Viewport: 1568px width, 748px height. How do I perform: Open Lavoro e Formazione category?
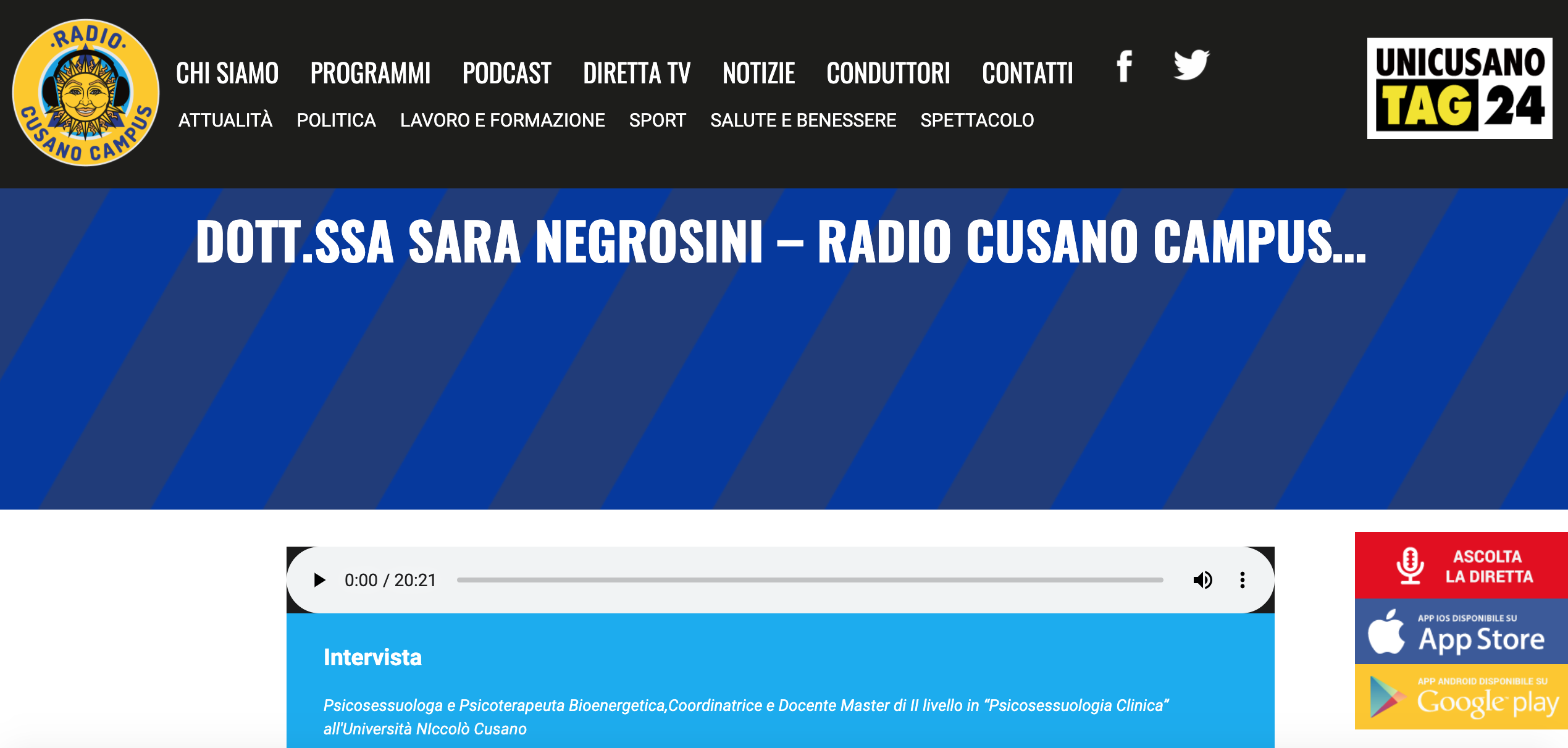point(502,120)
